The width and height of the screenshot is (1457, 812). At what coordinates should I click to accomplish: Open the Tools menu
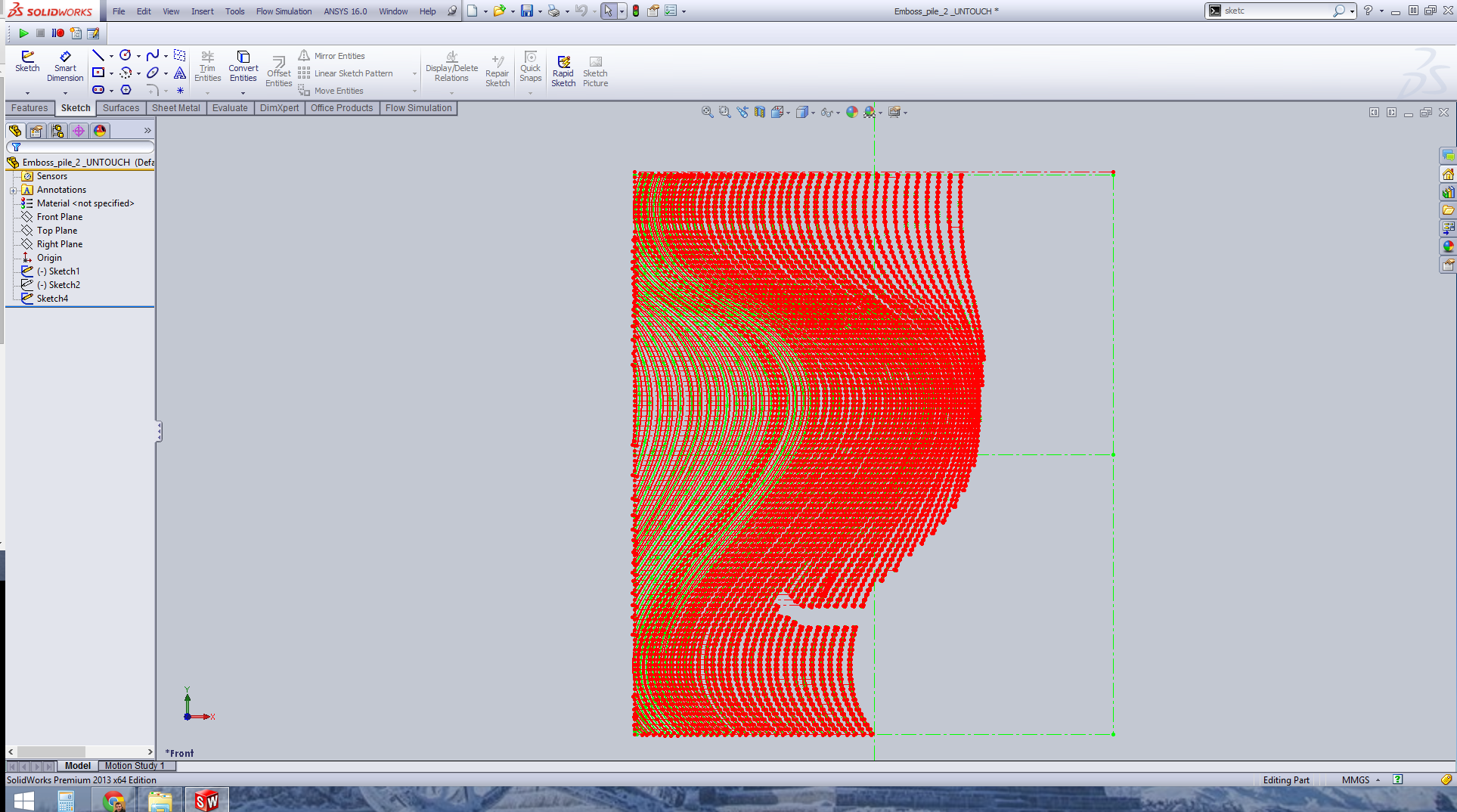234,11
